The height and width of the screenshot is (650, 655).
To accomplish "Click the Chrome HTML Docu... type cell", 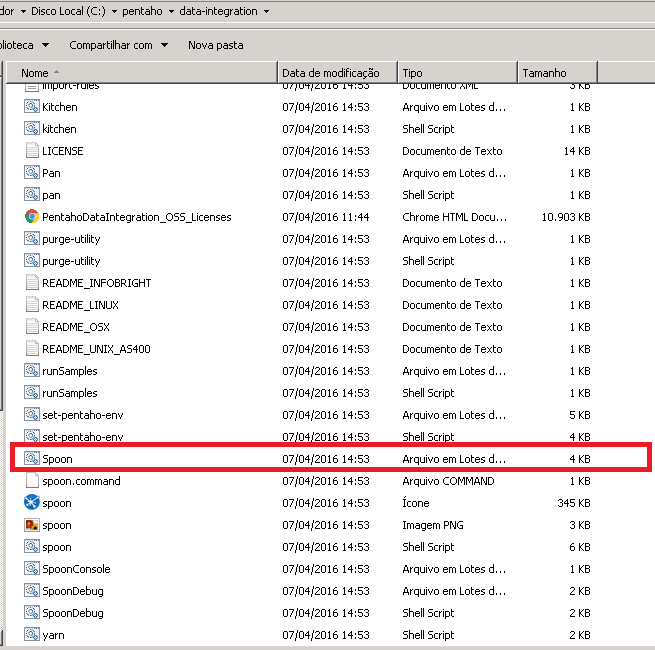I will pos(454,217).
